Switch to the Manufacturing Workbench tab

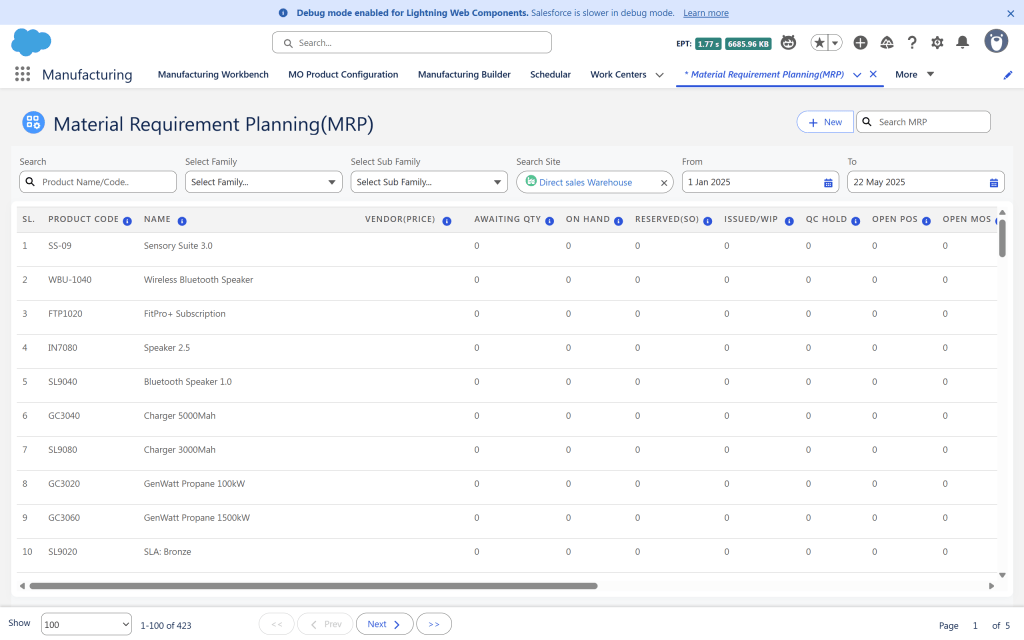tap(213, 74)
